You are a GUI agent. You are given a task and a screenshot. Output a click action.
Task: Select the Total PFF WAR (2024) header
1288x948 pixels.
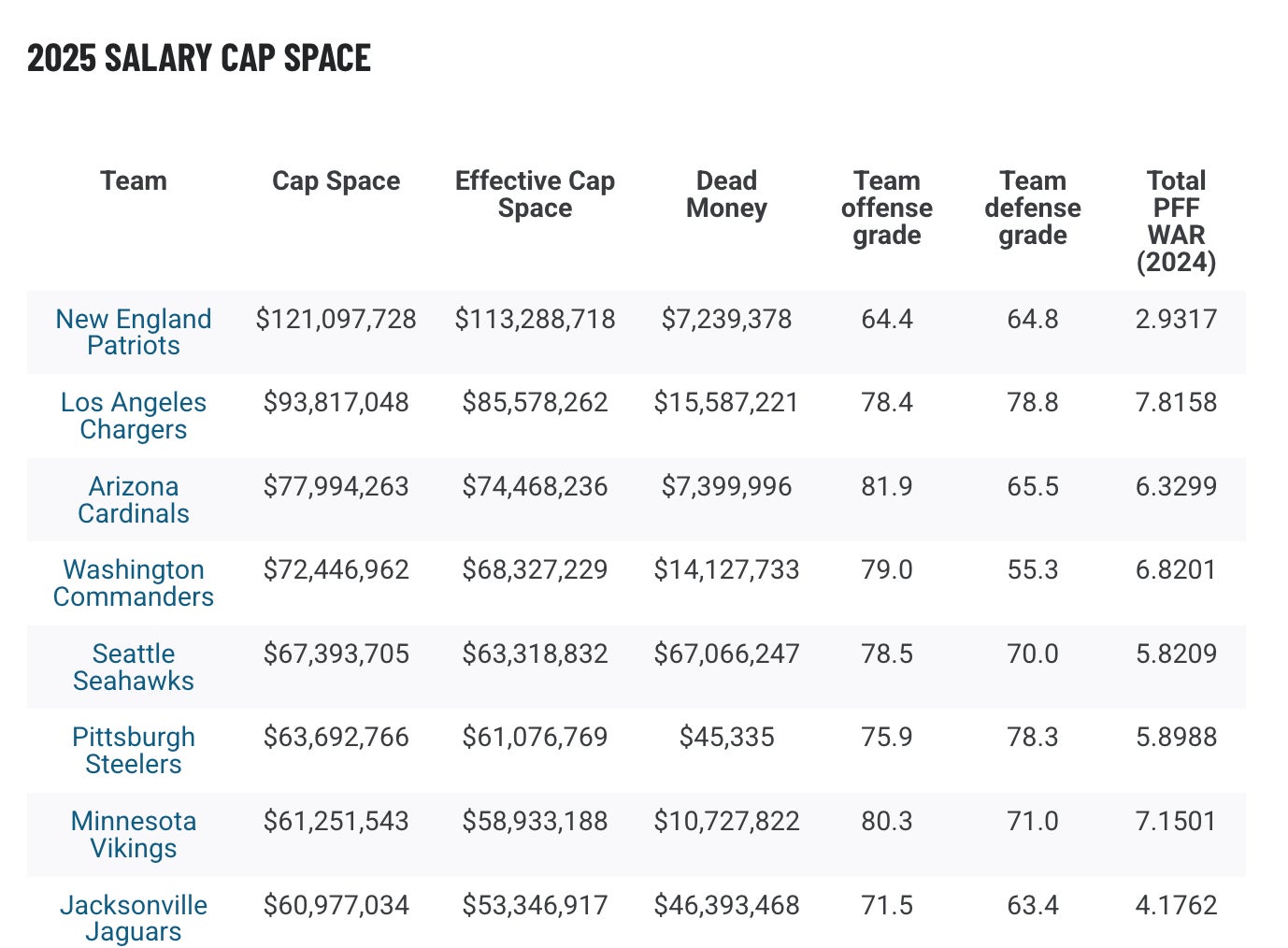point(1176,221)
